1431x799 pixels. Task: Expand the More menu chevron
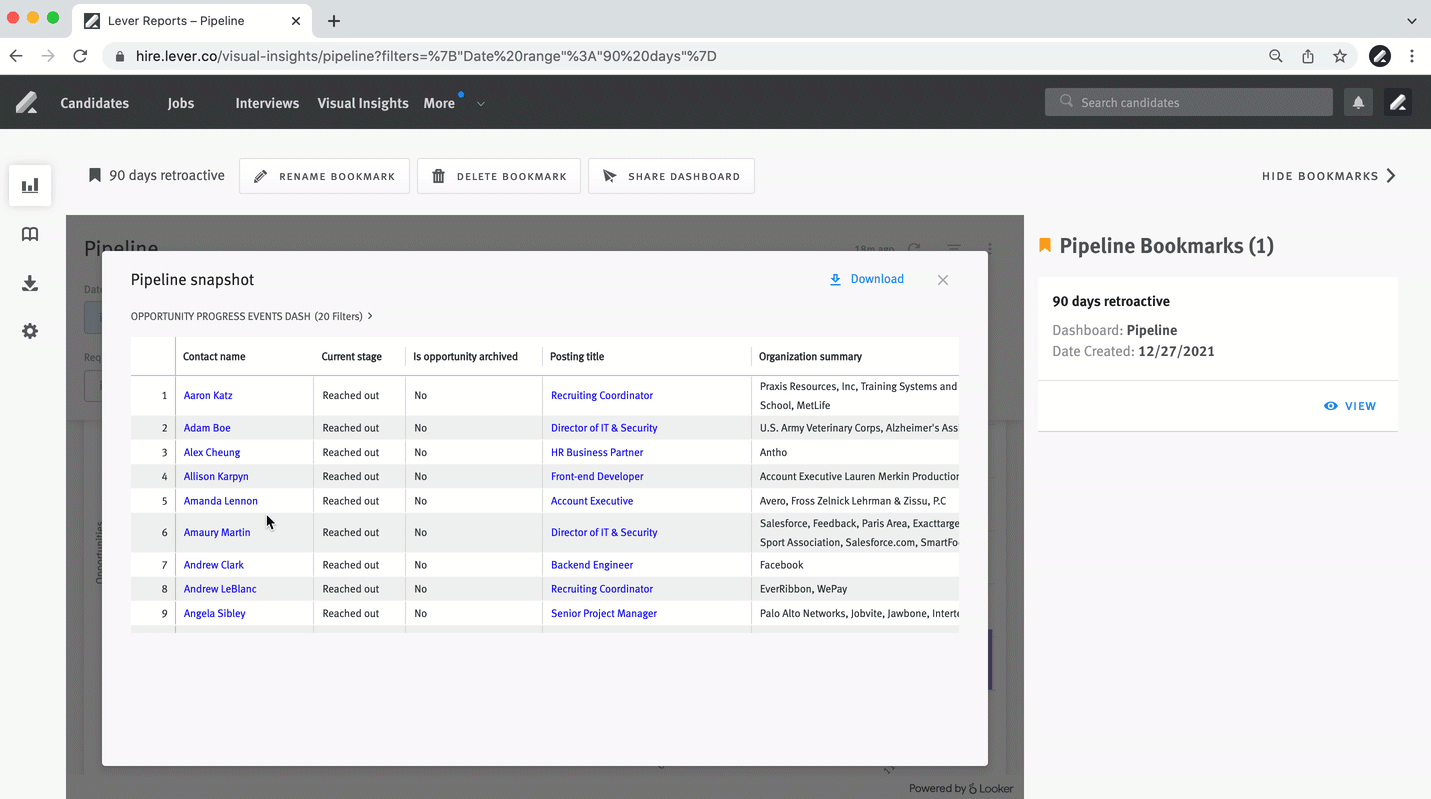481,104
